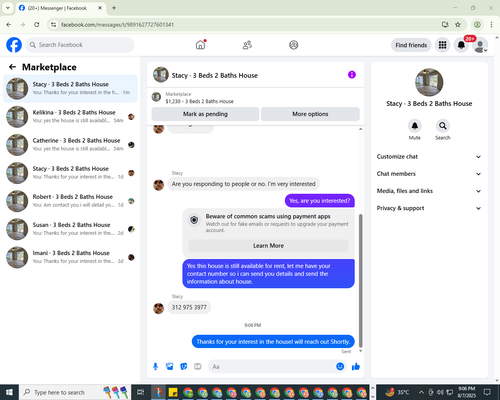500x400 pixels.
Task: Click the Chrome profile icon in toolbar
Action: [477, 25]
